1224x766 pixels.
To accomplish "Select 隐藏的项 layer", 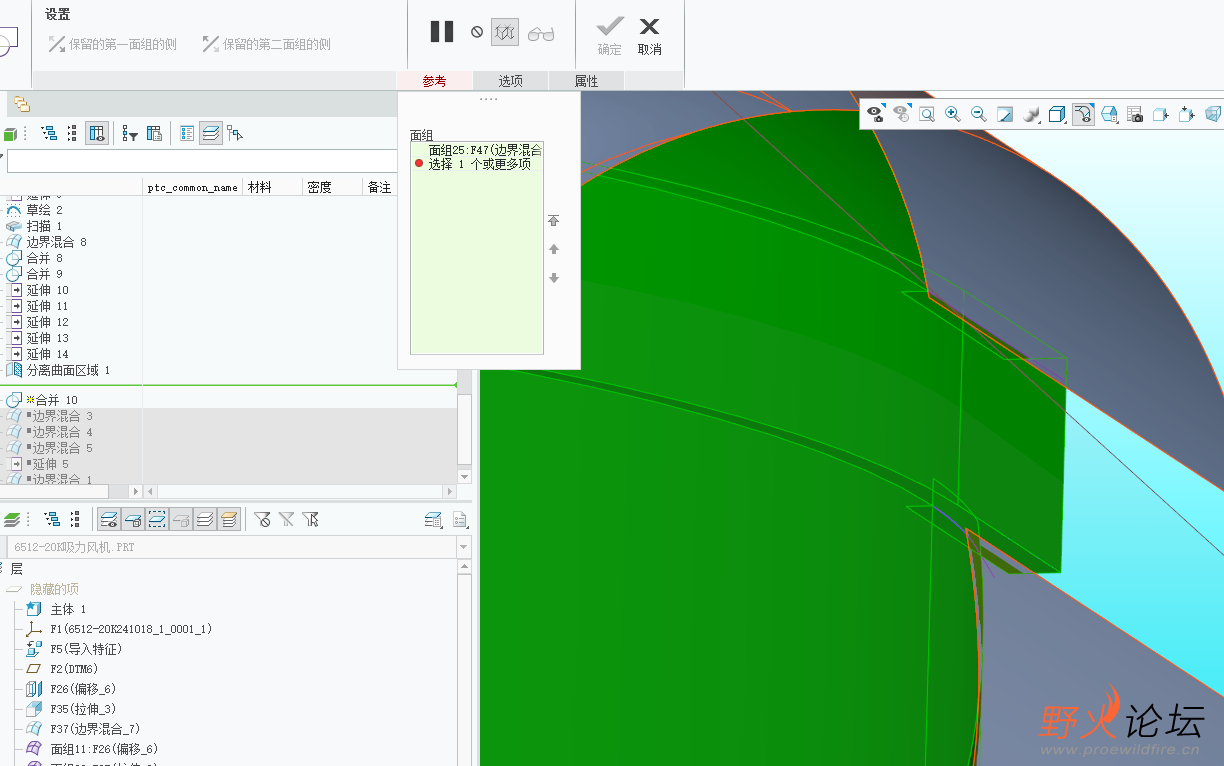I will [54, 589].
